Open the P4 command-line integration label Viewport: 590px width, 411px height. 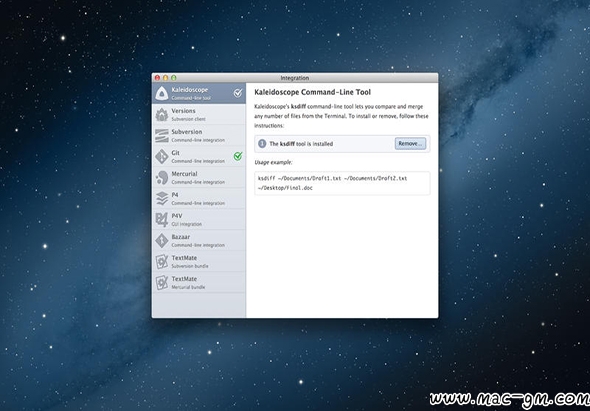pos(198,199)
